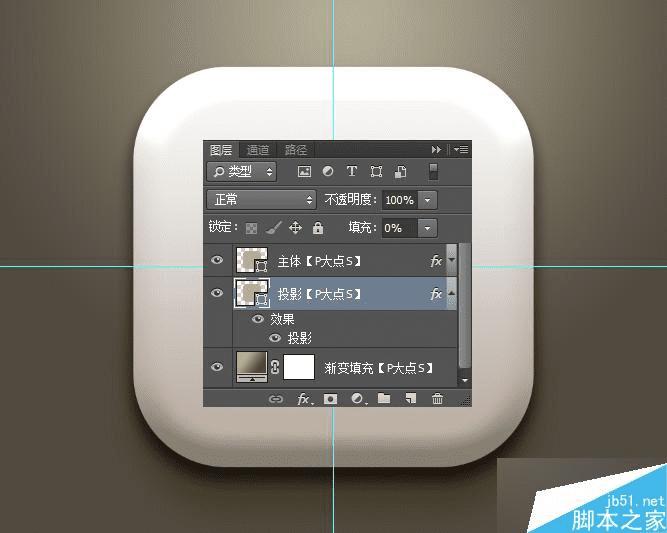
Task: Toggle link between gradient and mask
Action: [275, 367]
